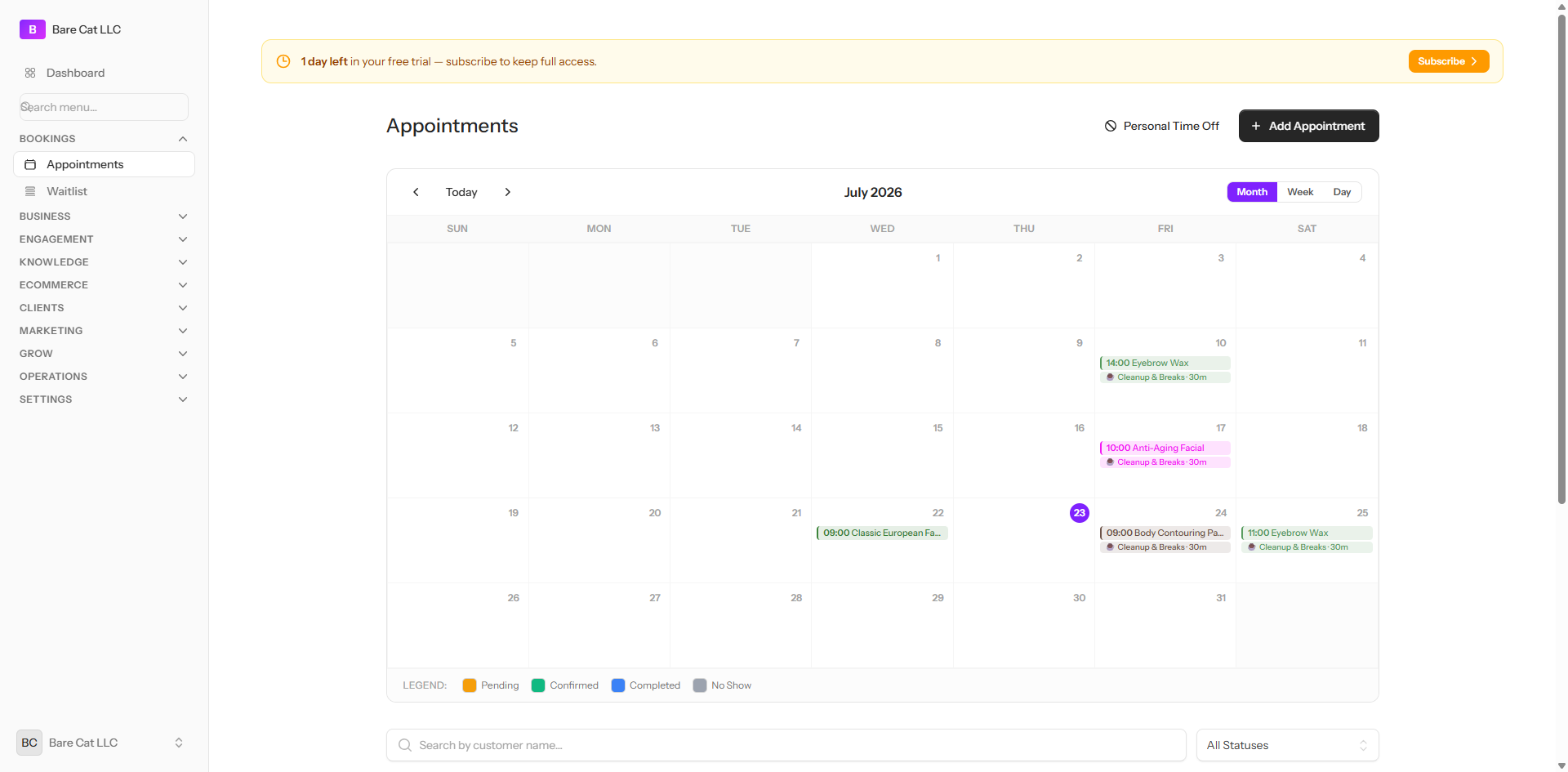Switch calendar to Month view
The width and height of the screenshot is (1568, 772).
click(1252, 192)
